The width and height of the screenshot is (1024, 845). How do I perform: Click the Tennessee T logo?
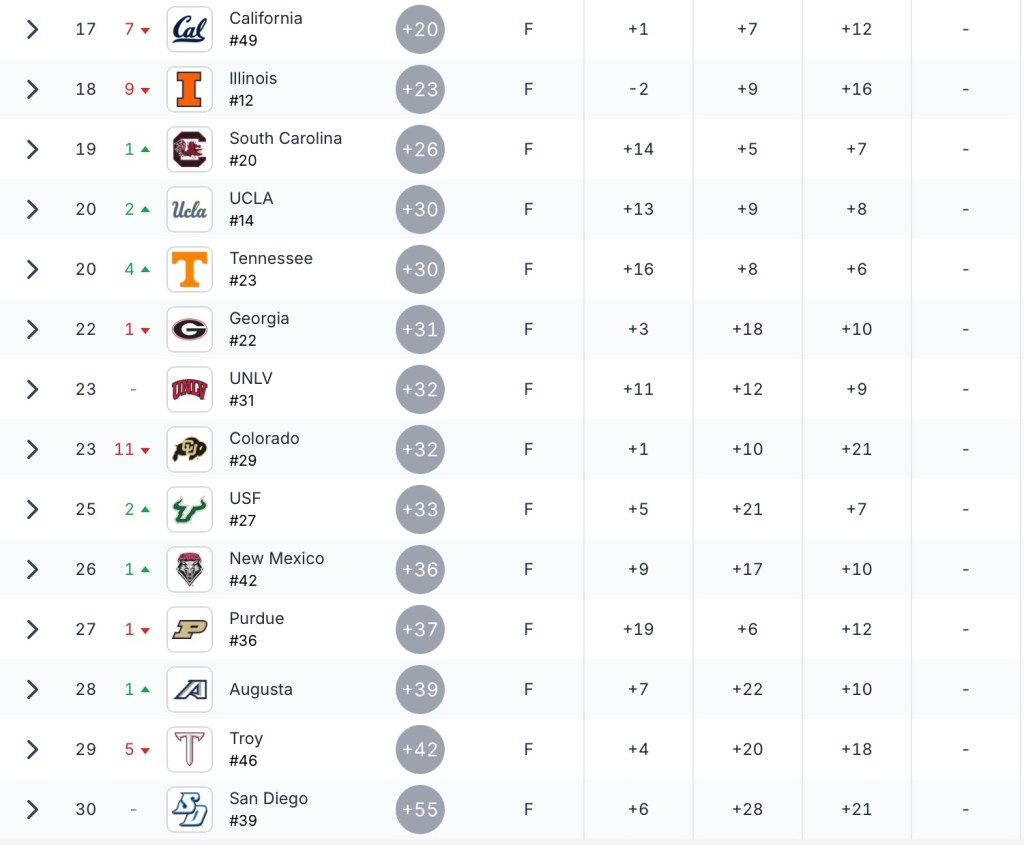click(x=189, y=269)
